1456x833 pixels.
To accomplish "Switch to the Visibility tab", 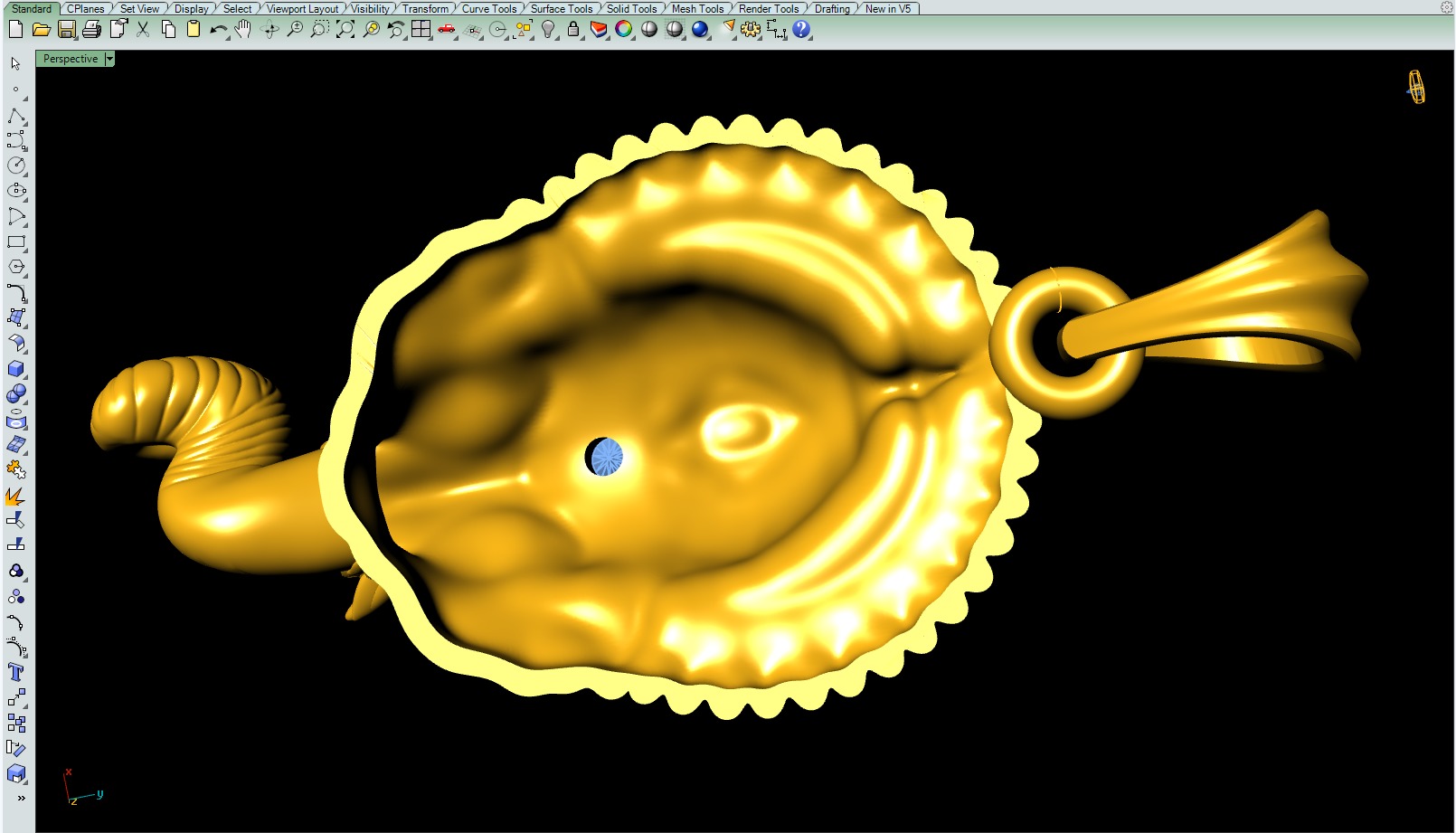I will [x=370, y=8].
